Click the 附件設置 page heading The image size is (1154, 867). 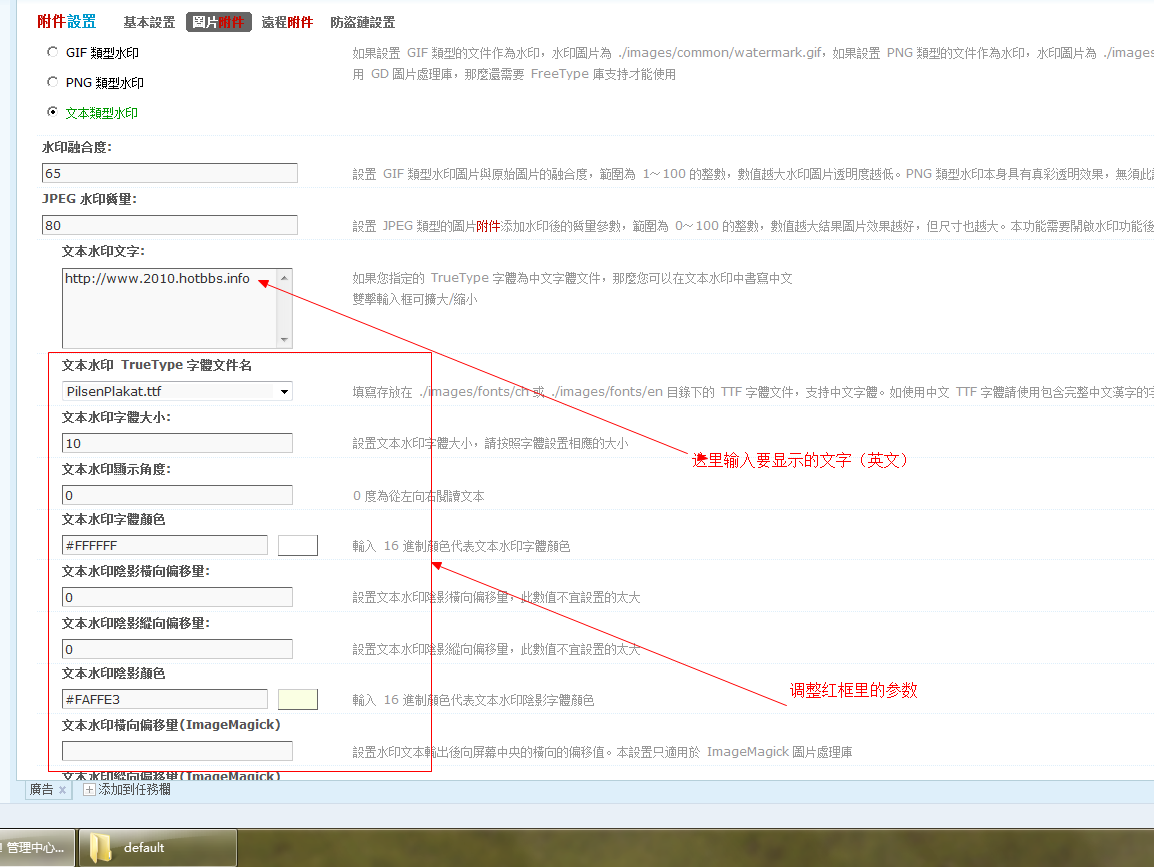click(x=67, y=22)
